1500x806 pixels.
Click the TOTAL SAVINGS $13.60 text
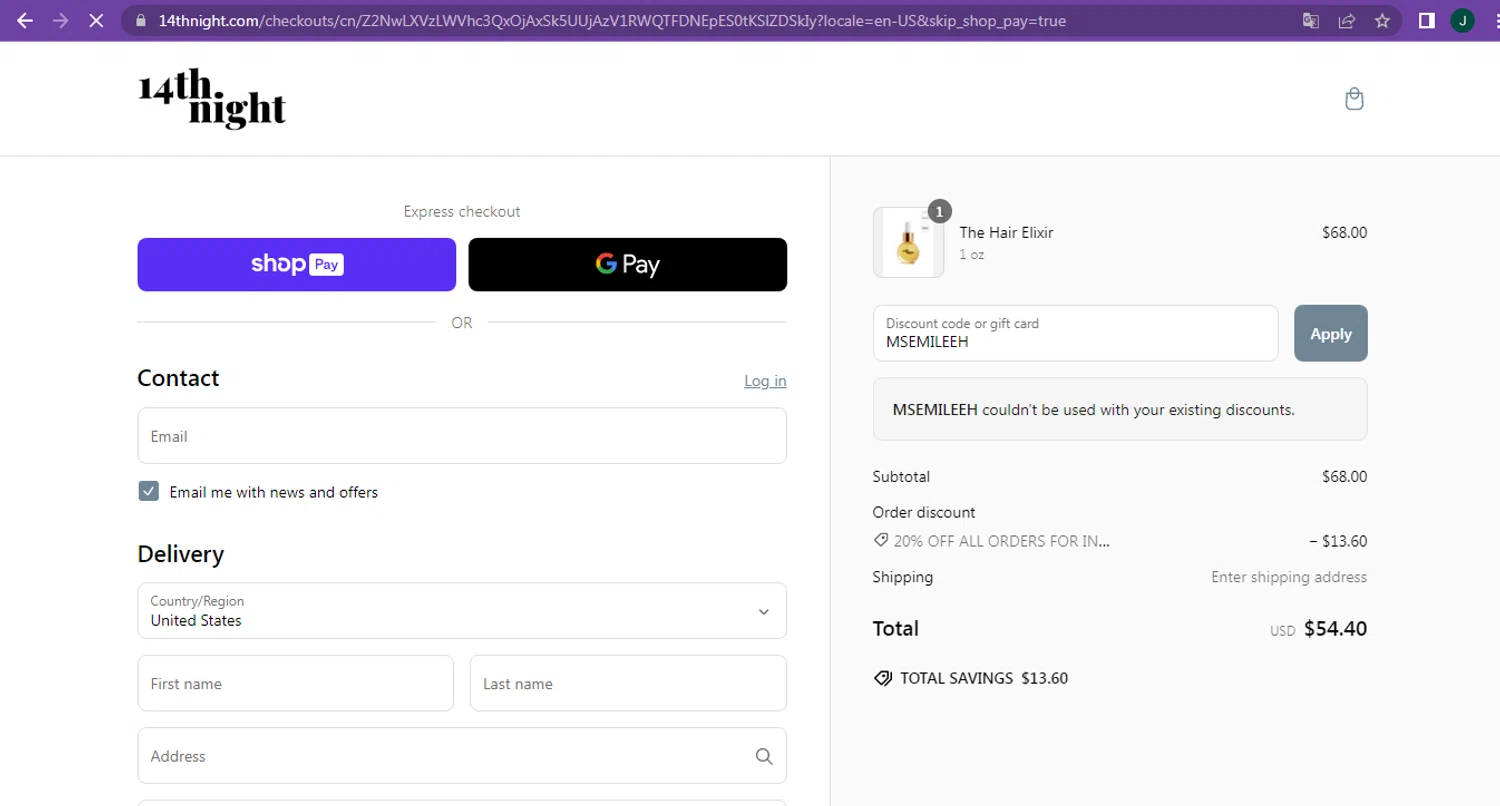click(x=984, y=678)
